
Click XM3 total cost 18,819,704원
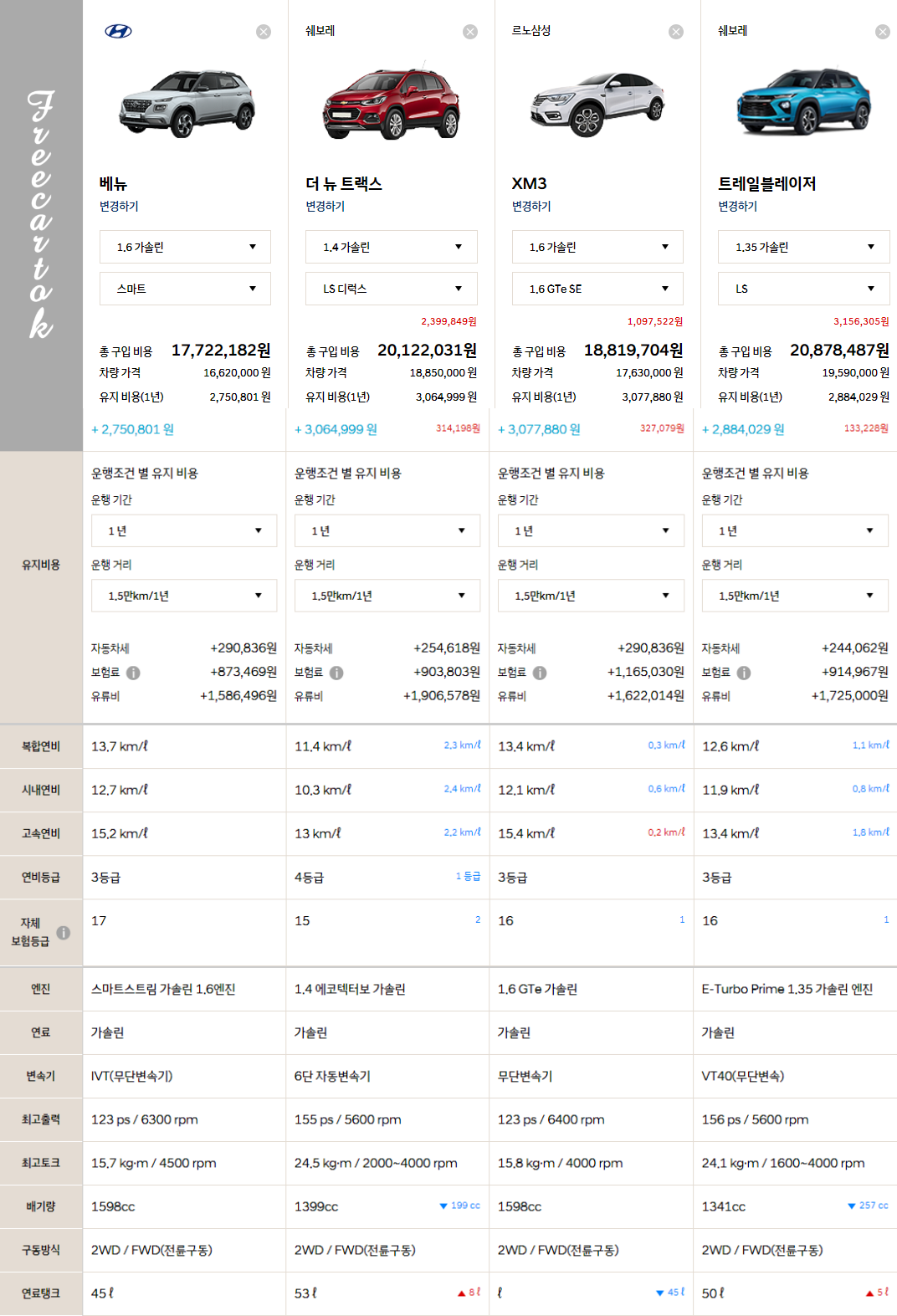tap(633, 350)
